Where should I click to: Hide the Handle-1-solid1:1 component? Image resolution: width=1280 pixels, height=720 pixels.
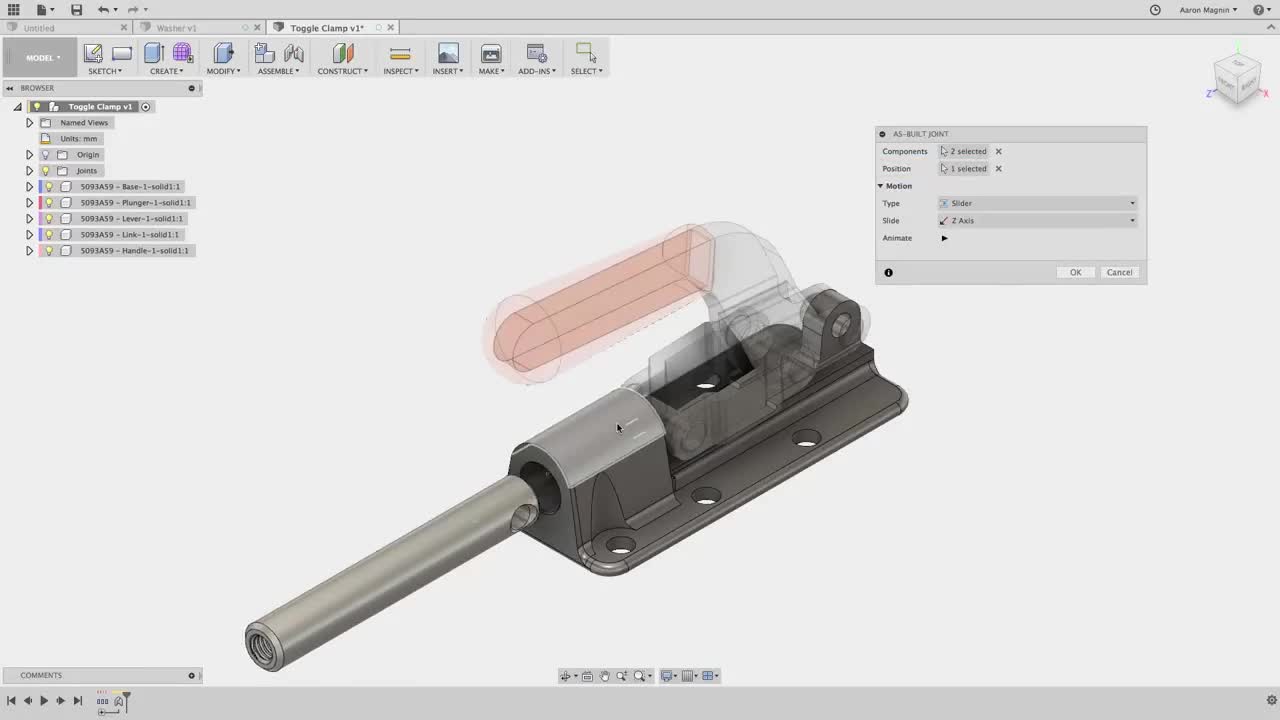point(49,251)
